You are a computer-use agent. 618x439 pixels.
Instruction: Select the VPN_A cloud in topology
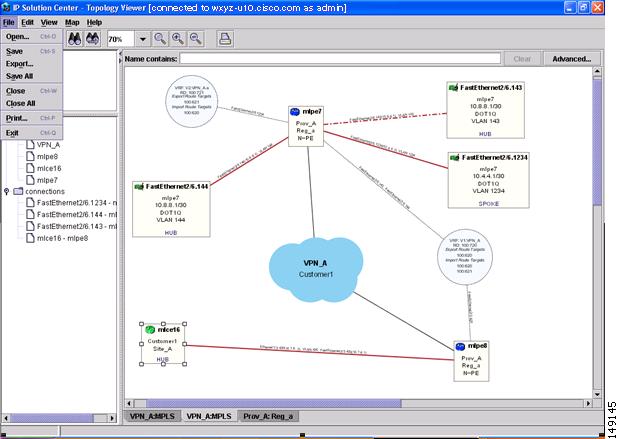click(315, 269)
